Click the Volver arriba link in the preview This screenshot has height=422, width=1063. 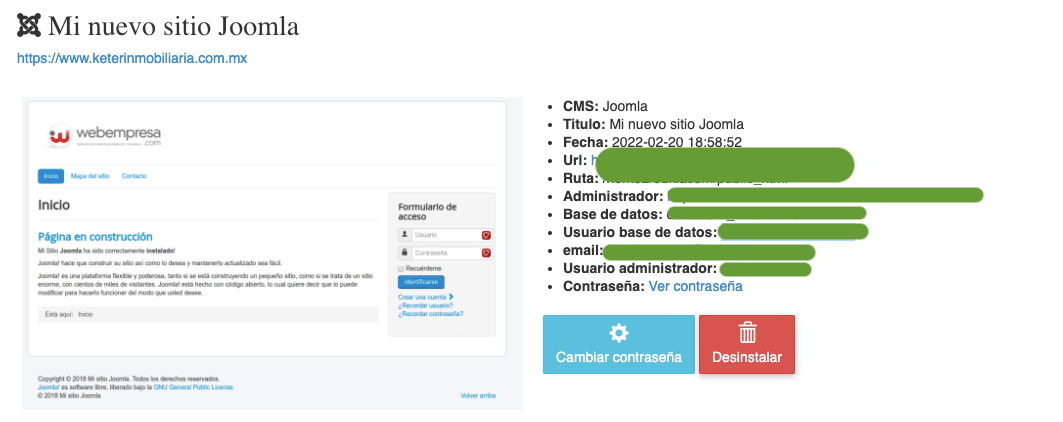click(478, 396)
